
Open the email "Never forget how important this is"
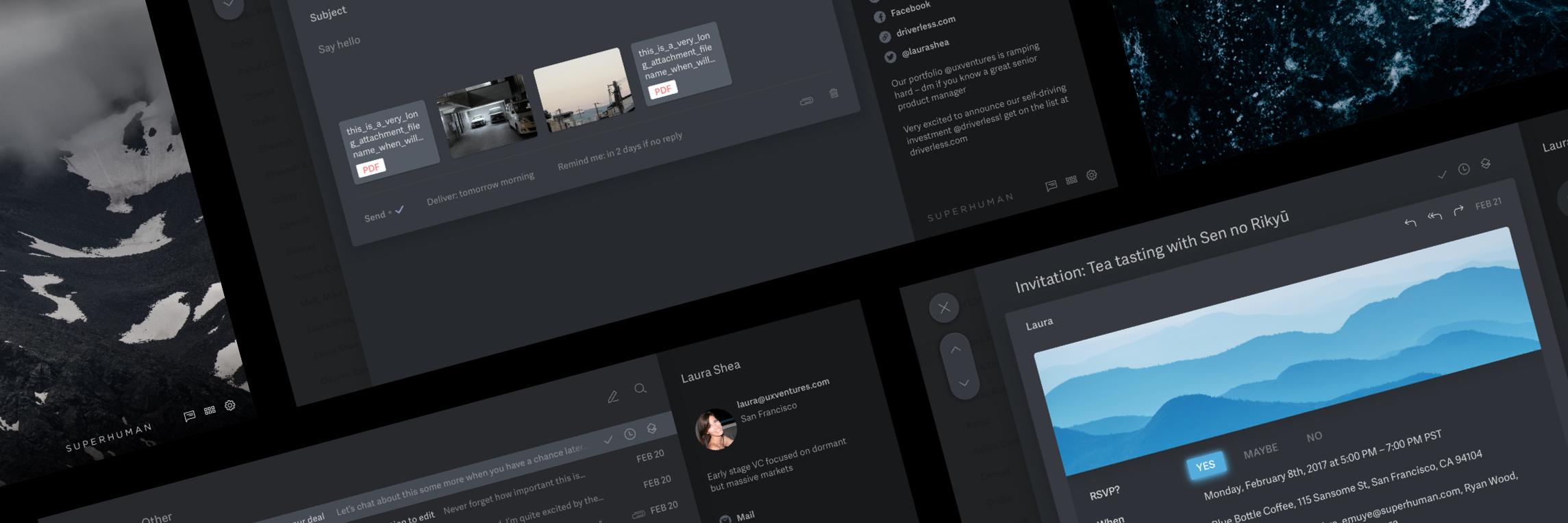coord(515,494)
